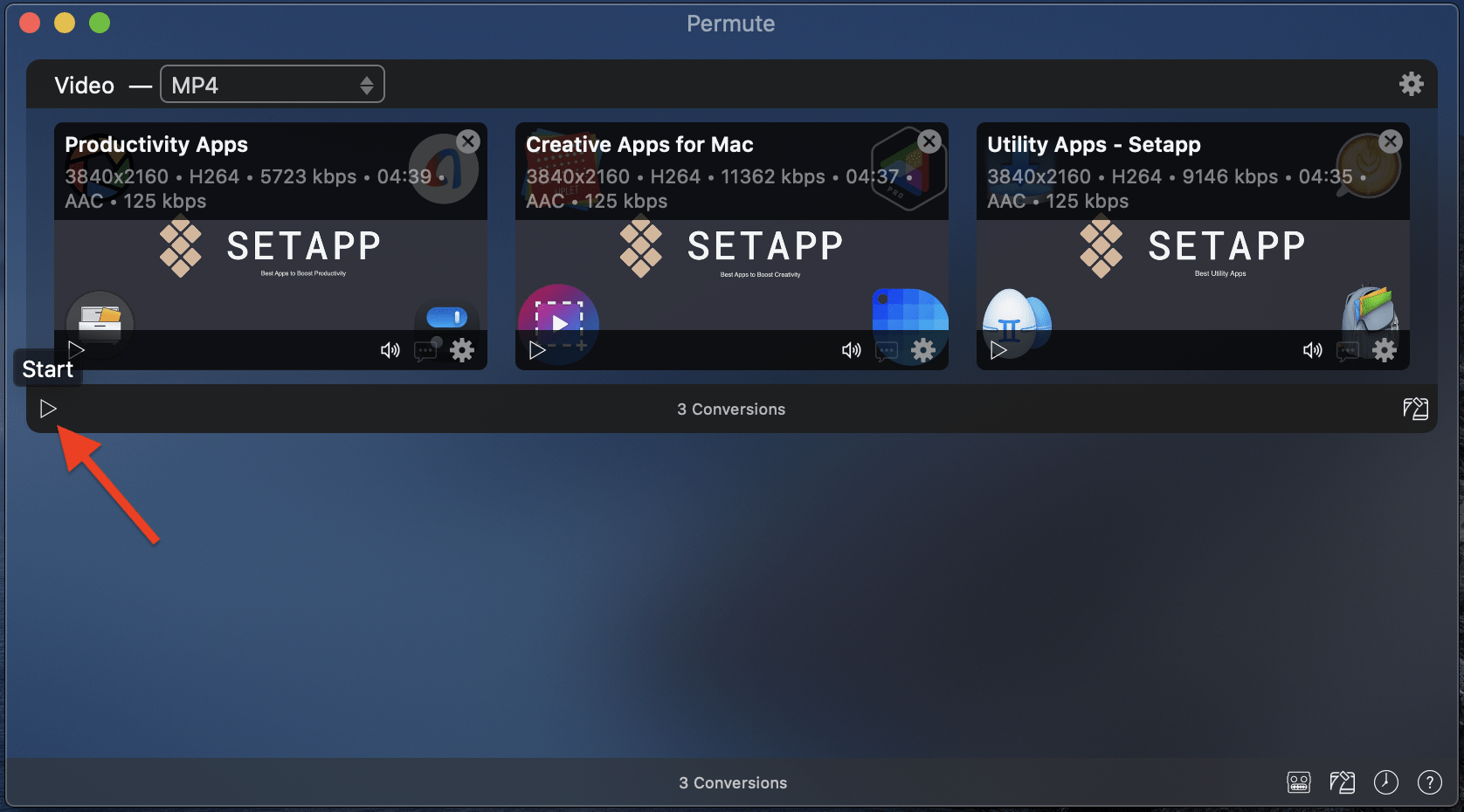Viewport: 1464px width, 812px height.
Task: Start converting the Utility Apps video
Action: point(998,350)
